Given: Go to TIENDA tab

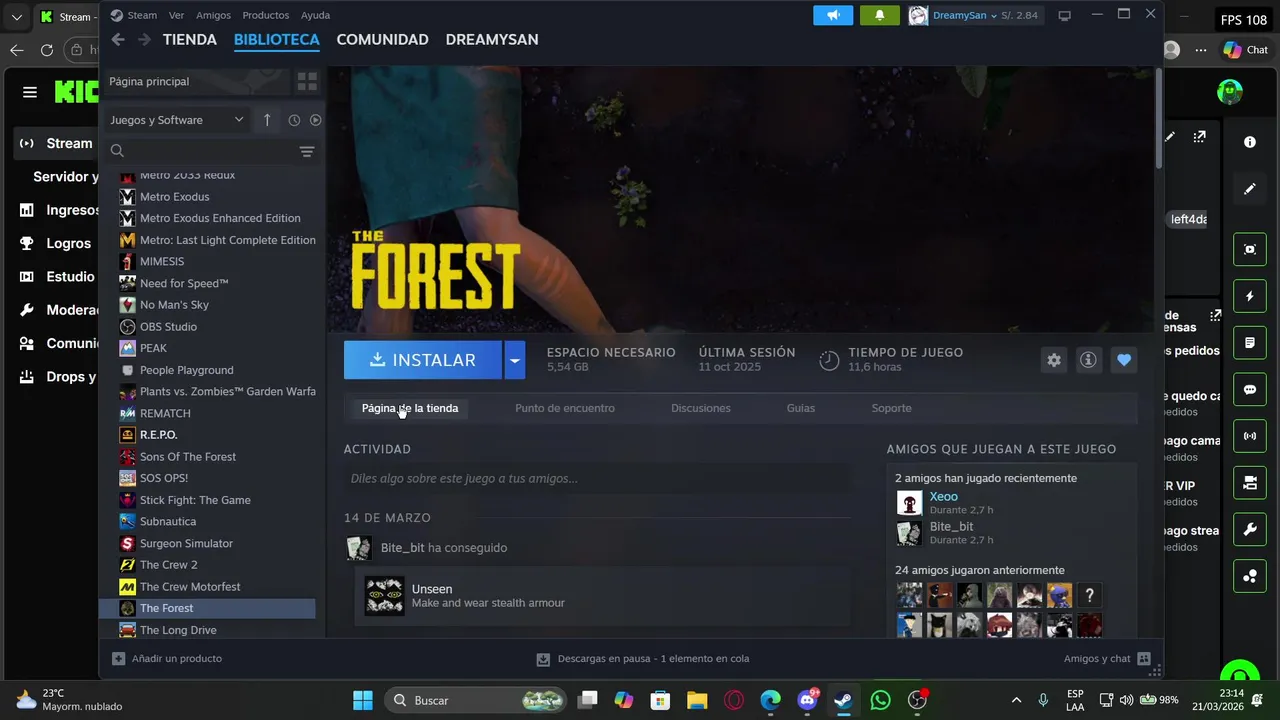Looking at the screenshot, I should click(190, 39).
